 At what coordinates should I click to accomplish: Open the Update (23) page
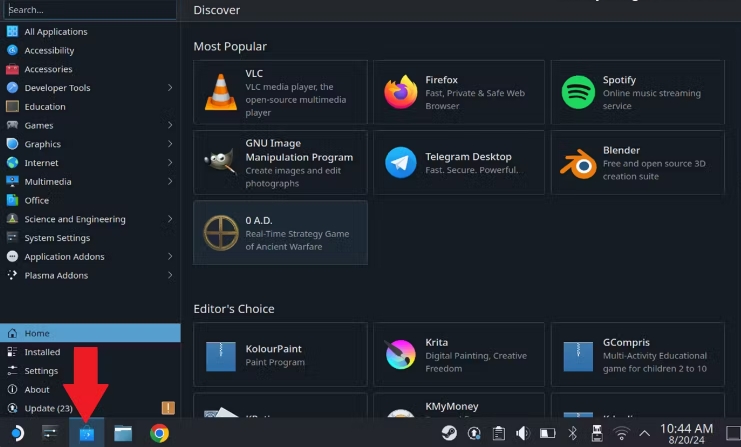click(x=90, y=408)
